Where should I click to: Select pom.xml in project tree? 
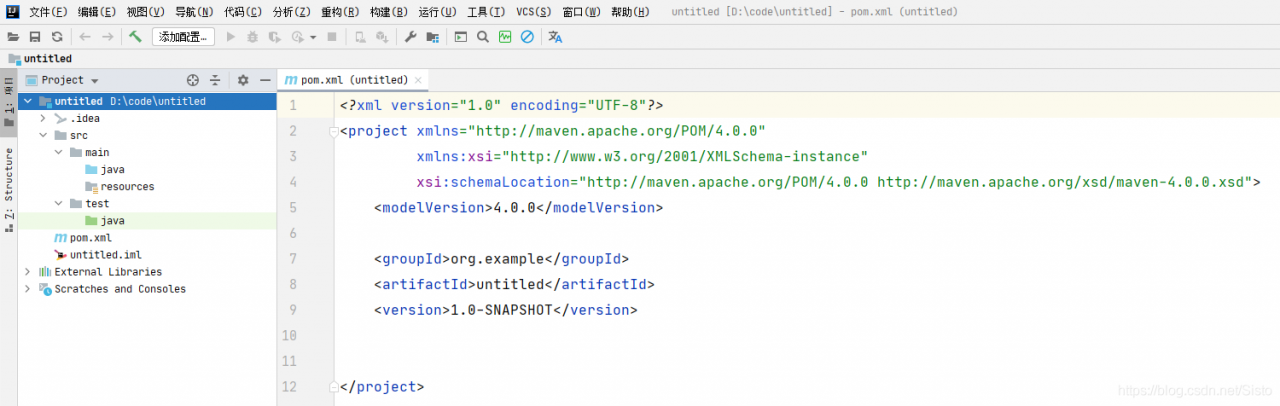(x=83, y=237)
